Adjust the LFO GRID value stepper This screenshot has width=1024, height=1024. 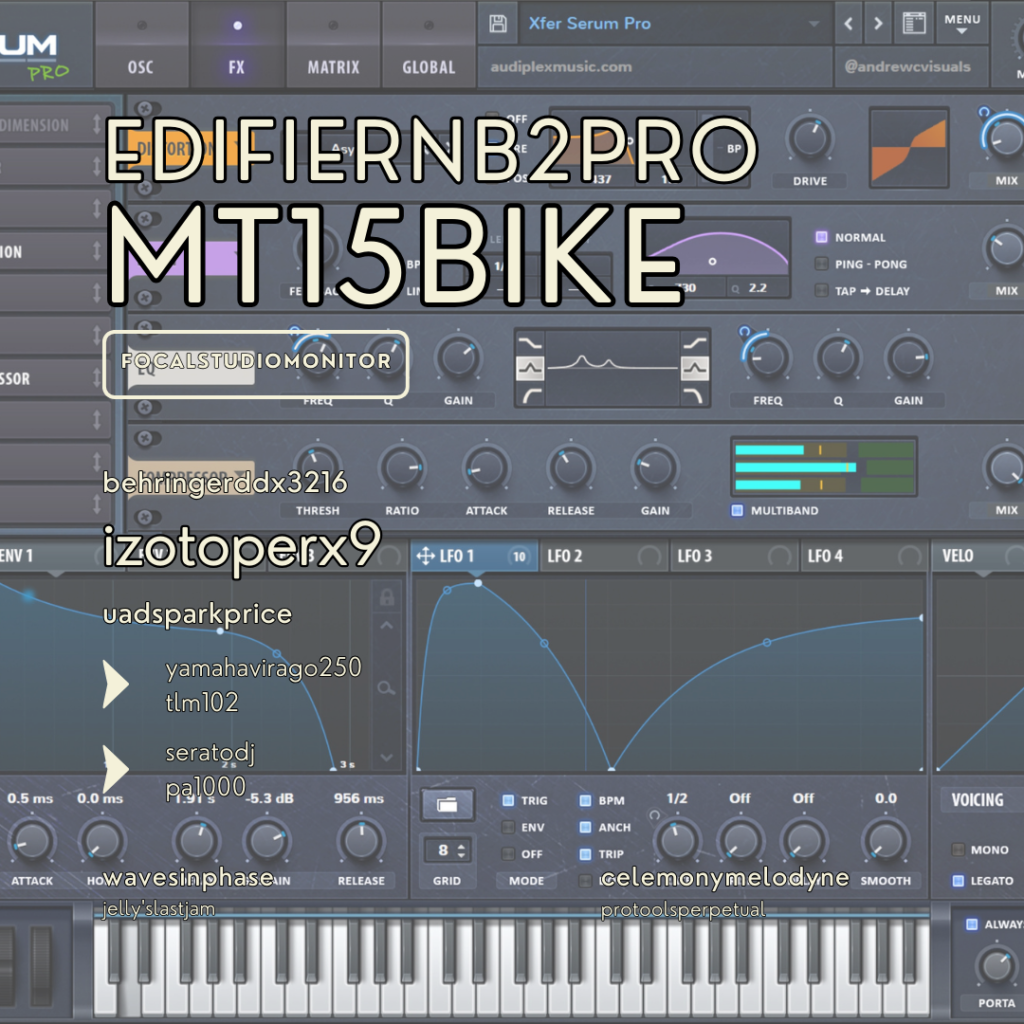click(x=462, y=850)
